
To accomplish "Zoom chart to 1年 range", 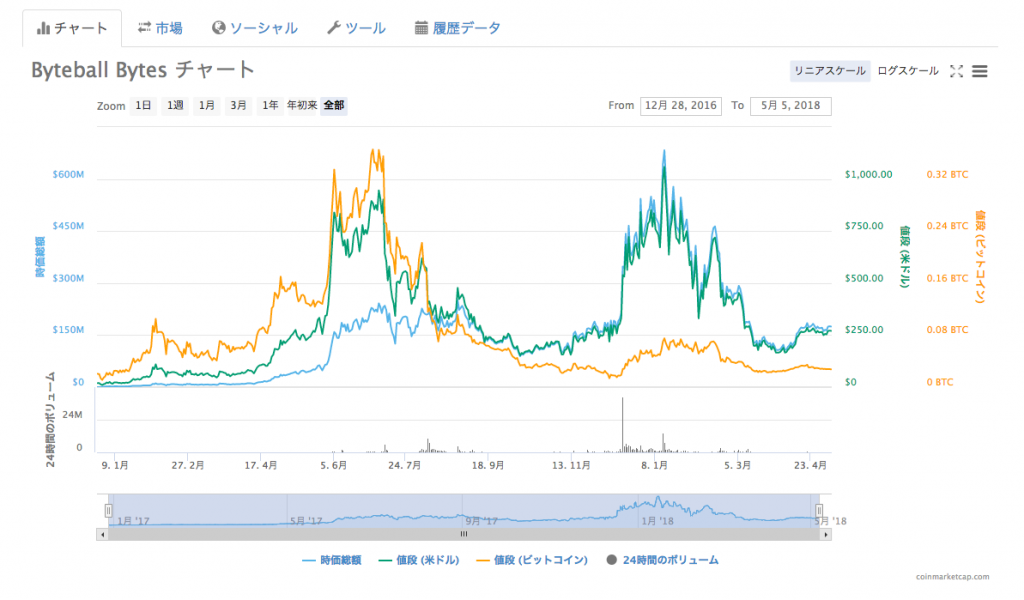I will pos(271,105).
